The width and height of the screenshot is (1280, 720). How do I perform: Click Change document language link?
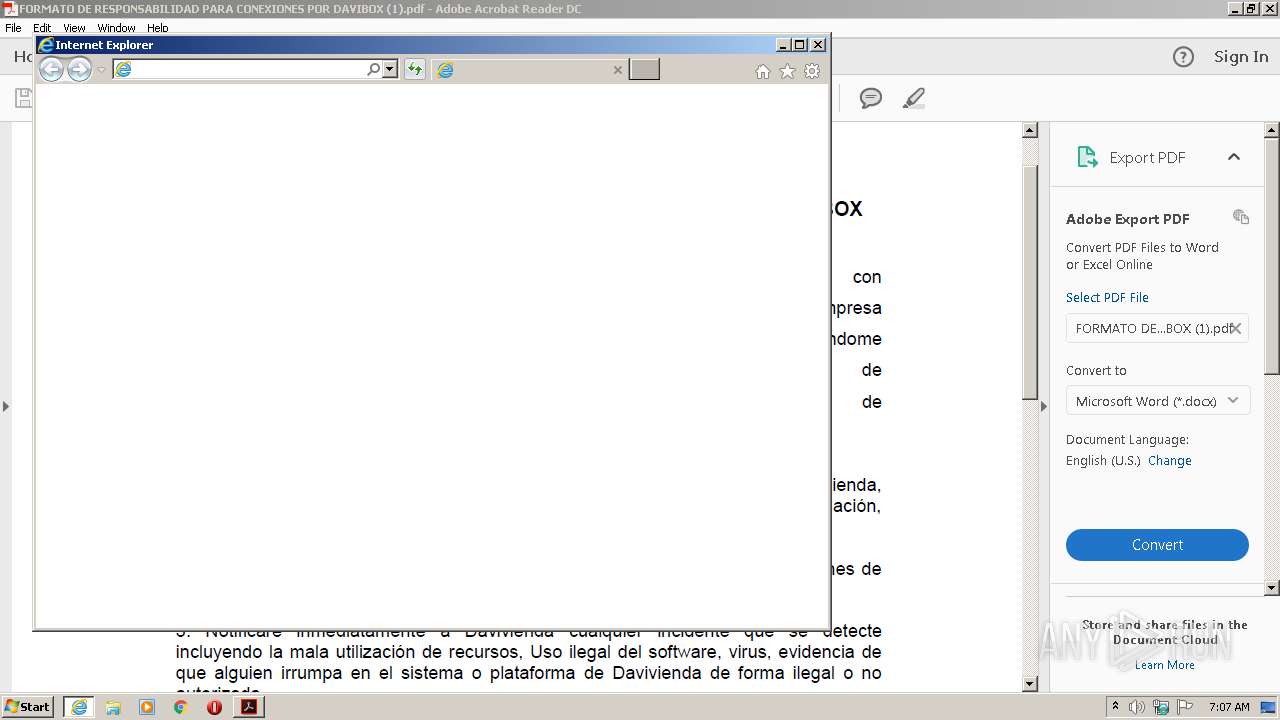[1170, 461]
